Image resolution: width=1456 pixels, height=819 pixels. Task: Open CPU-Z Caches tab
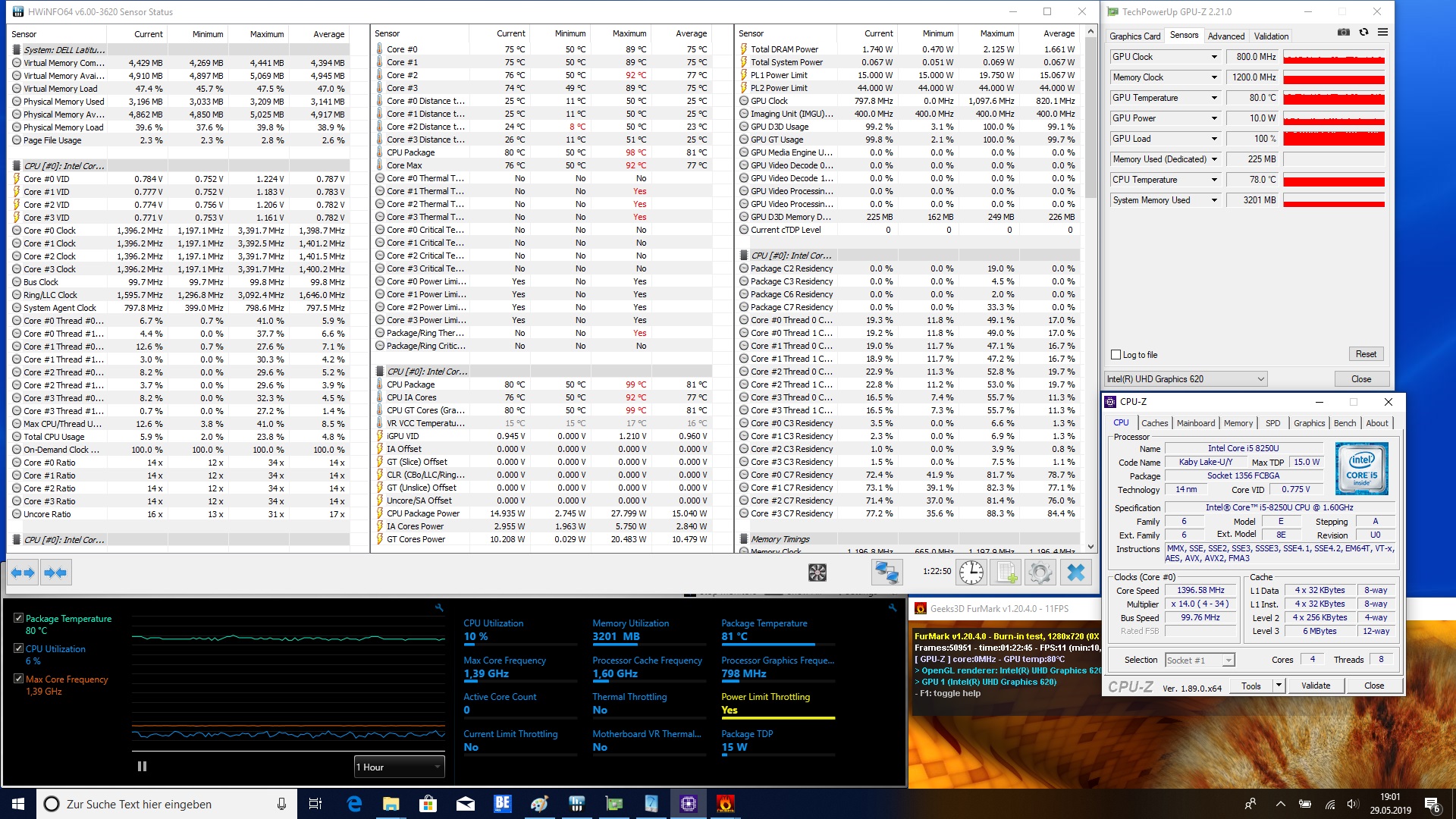click(x=1154, y=423)
